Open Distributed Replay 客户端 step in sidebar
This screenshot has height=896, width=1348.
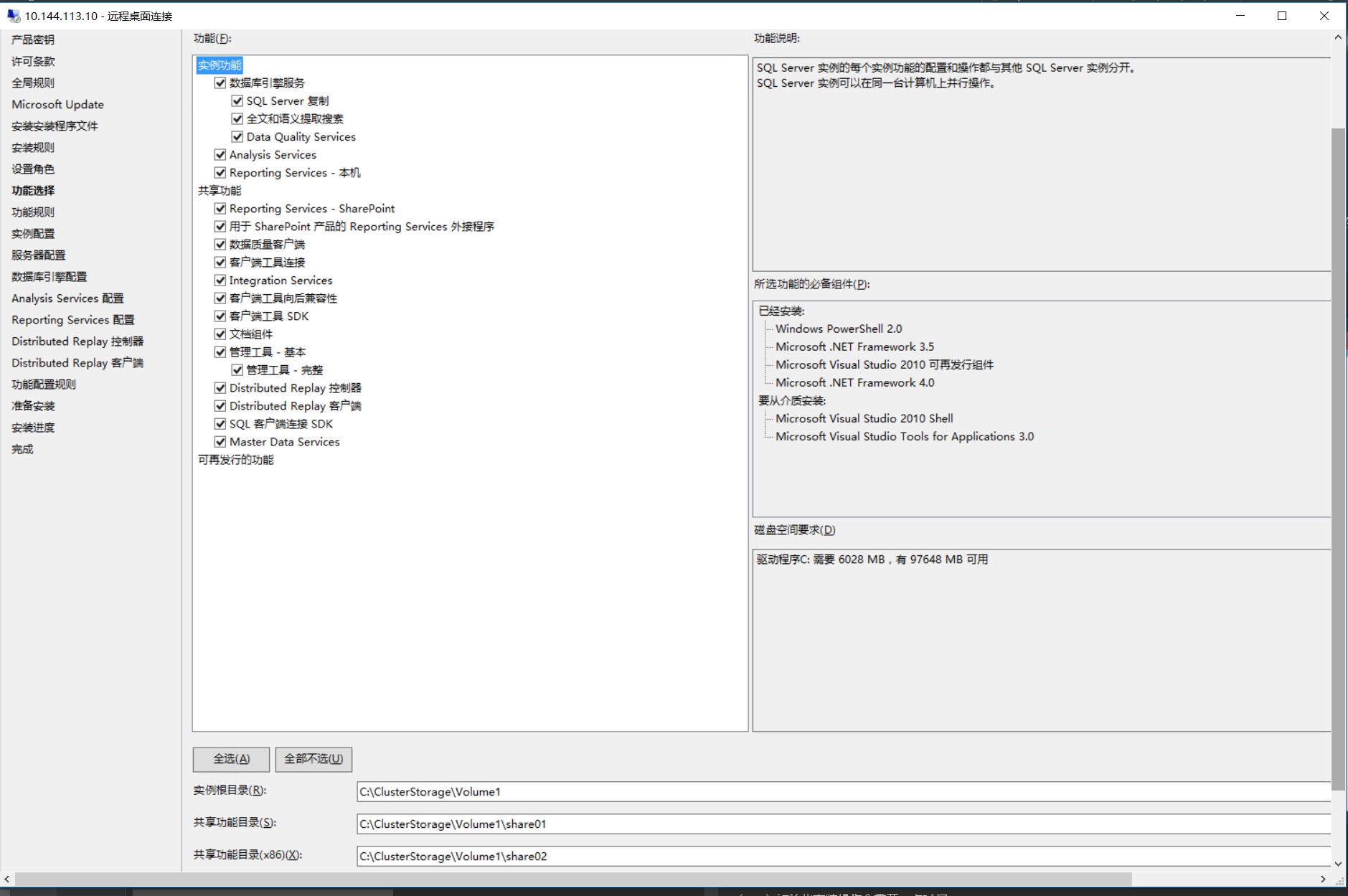[x=77, y=363]
